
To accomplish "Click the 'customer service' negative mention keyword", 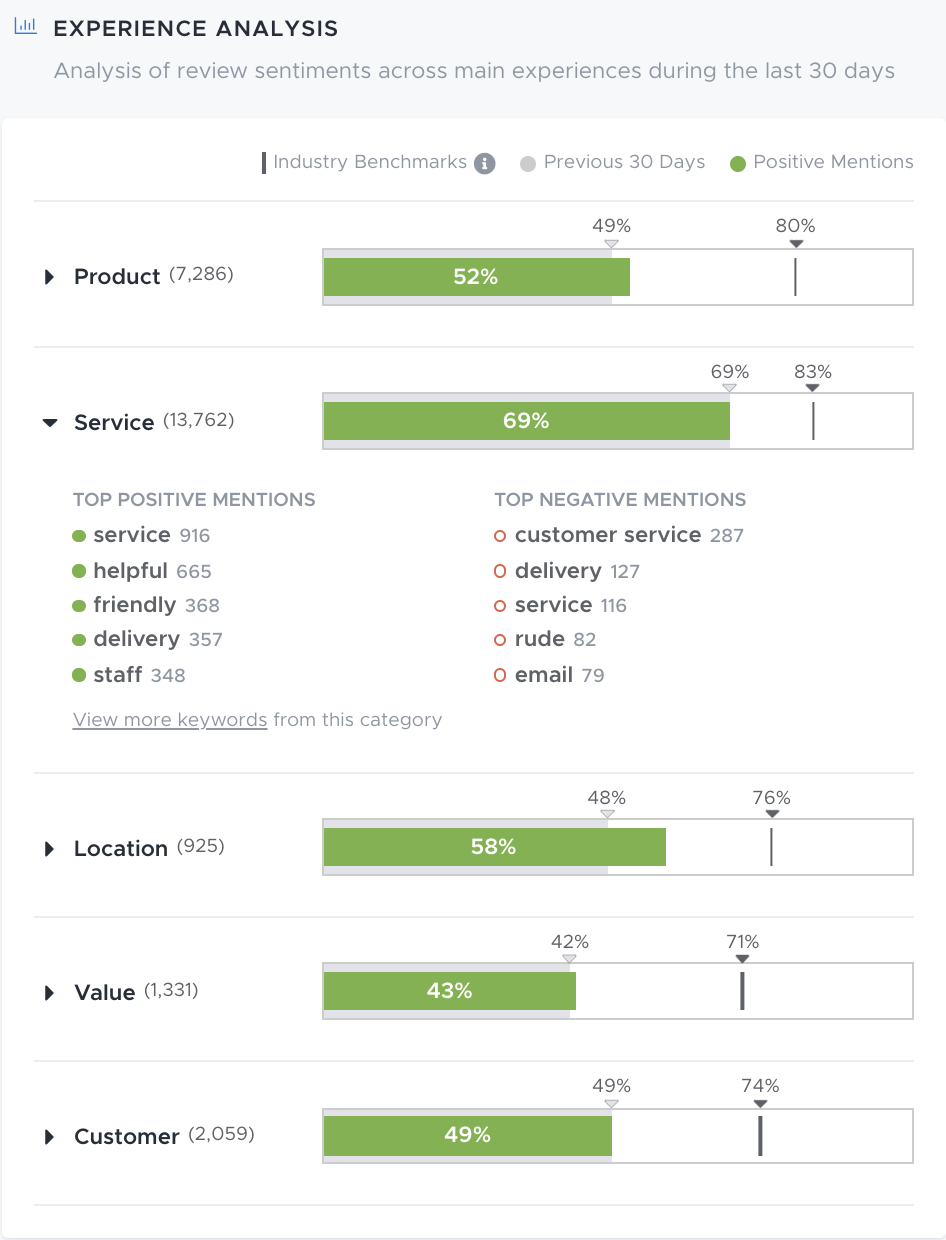I will (607, 535).
